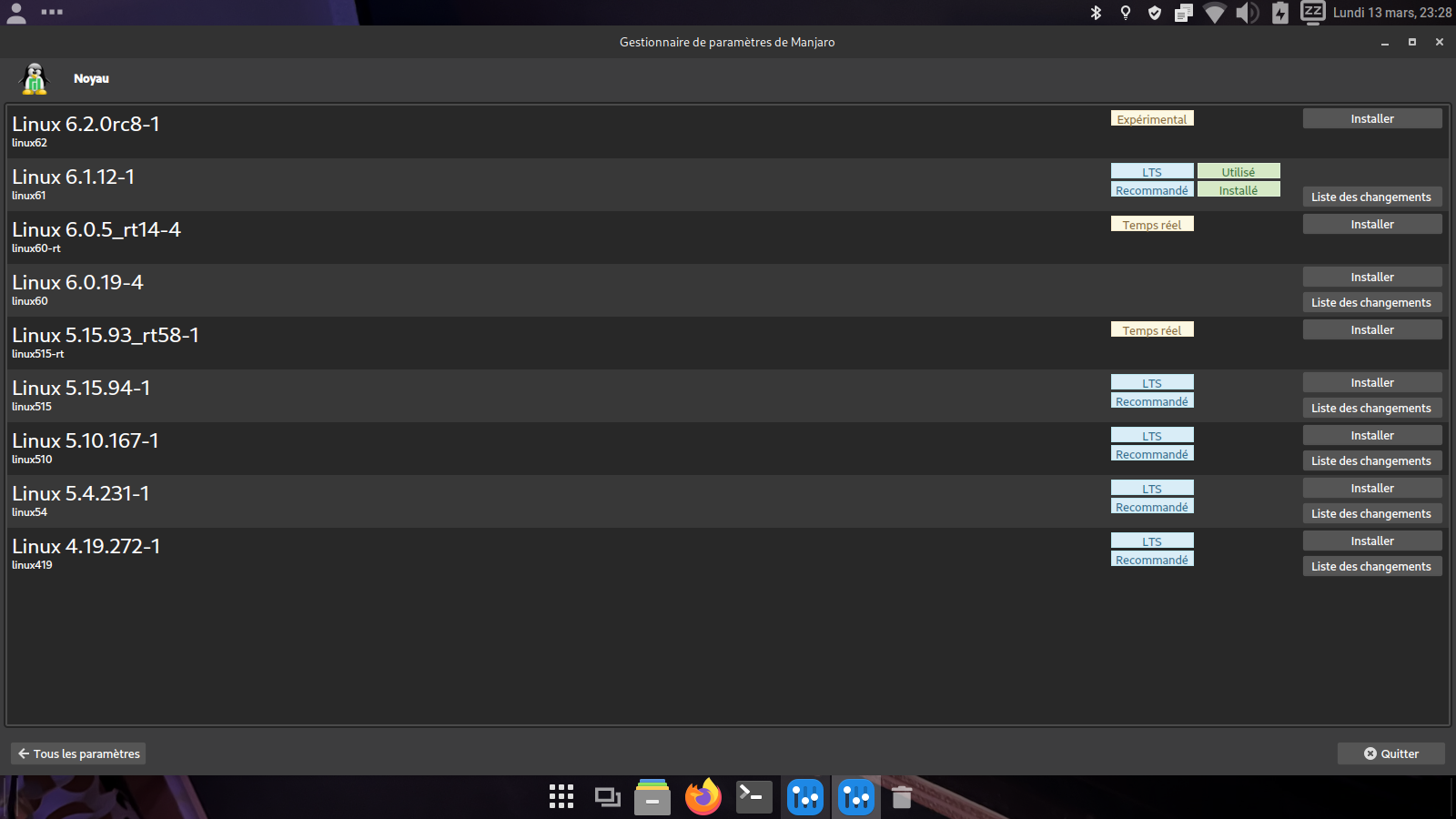Click the LTS badge on Linux 5.4.231-1

click(x=1152, y=489)
